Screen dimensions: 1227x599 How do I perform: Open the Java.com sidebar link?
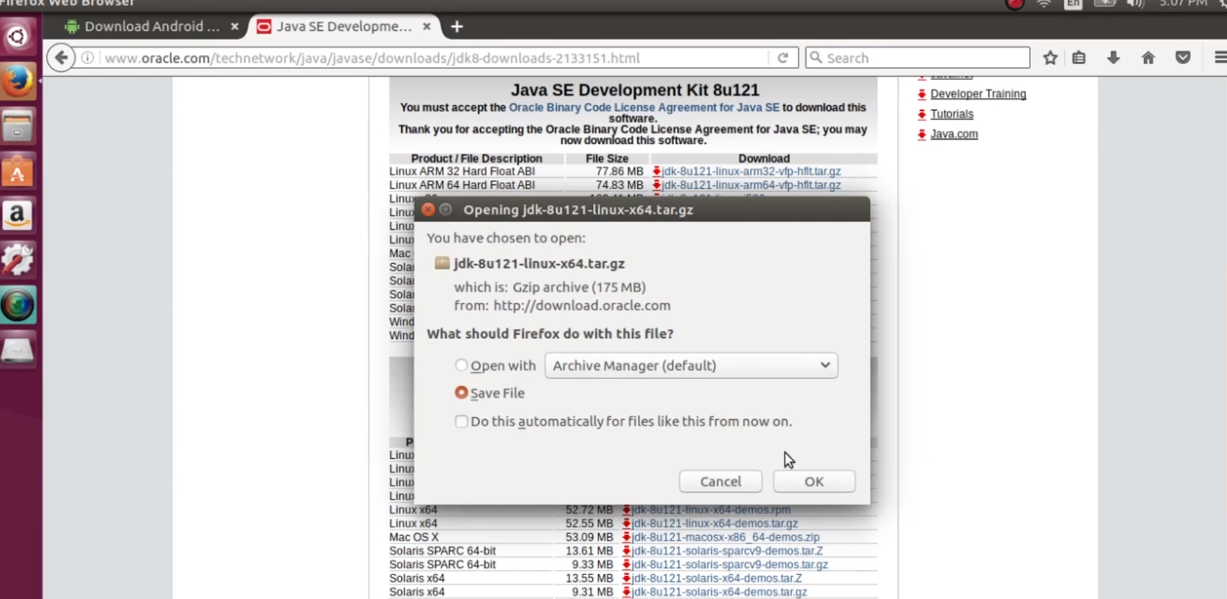tap(954, 134)
